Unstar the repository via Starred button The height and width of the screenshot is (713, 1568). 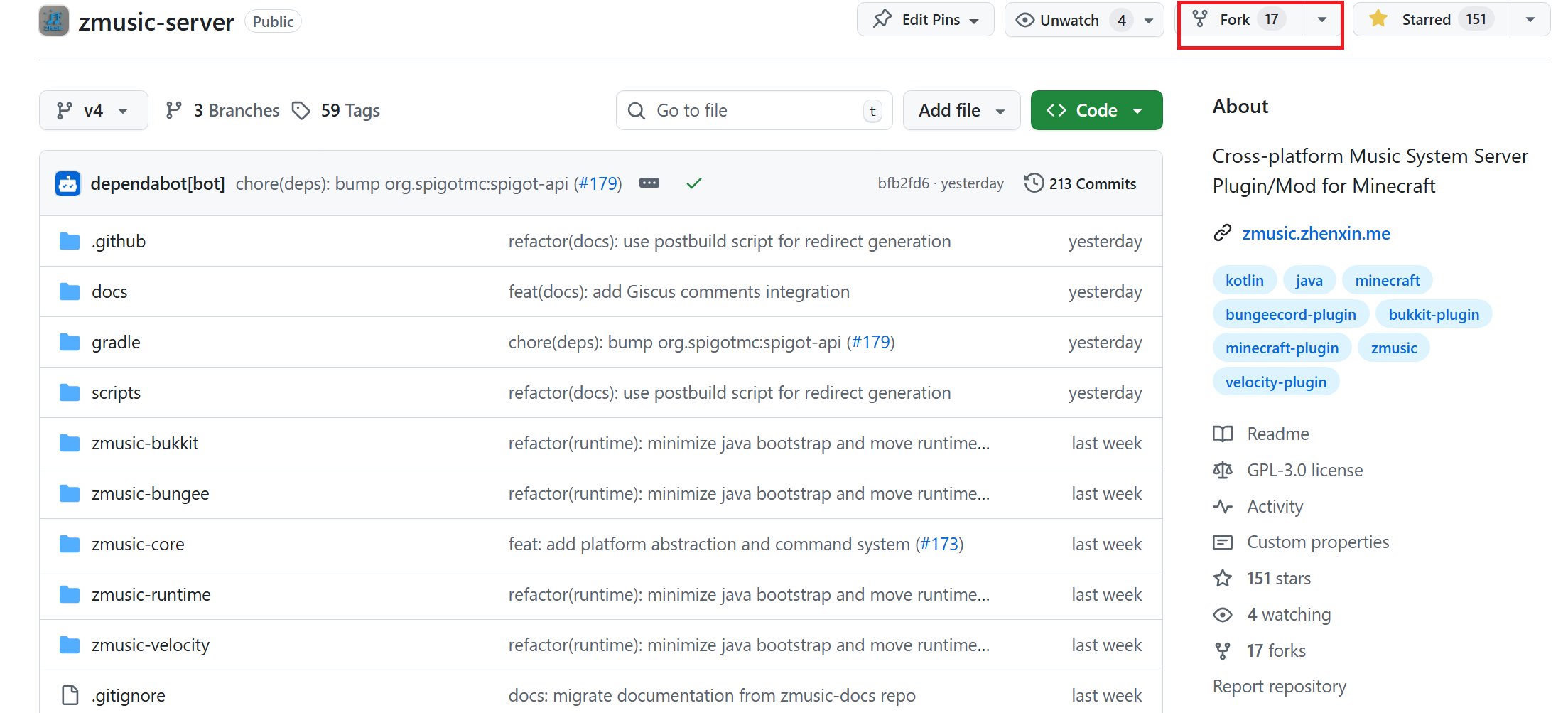[x=1429, y=19]
